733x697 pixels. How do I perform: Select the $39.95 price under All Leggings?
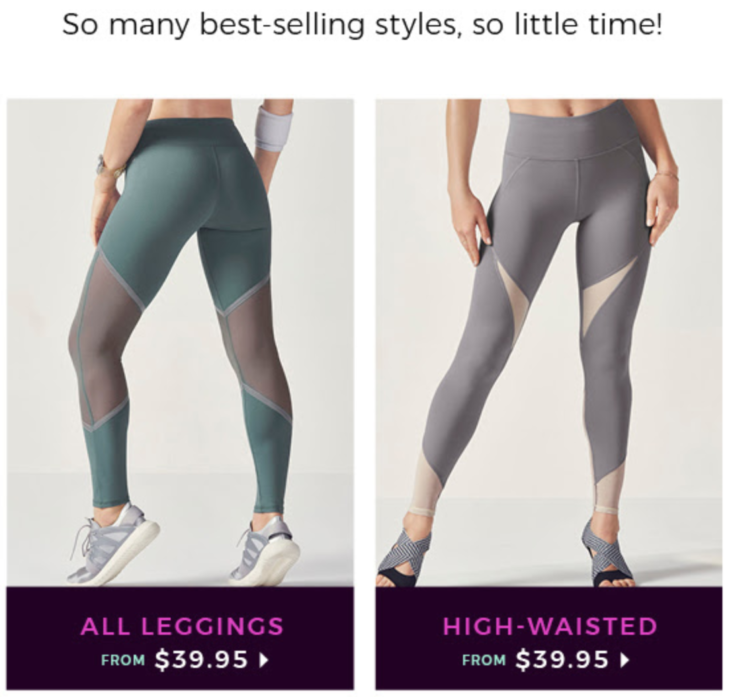click(x=201, y=660)
